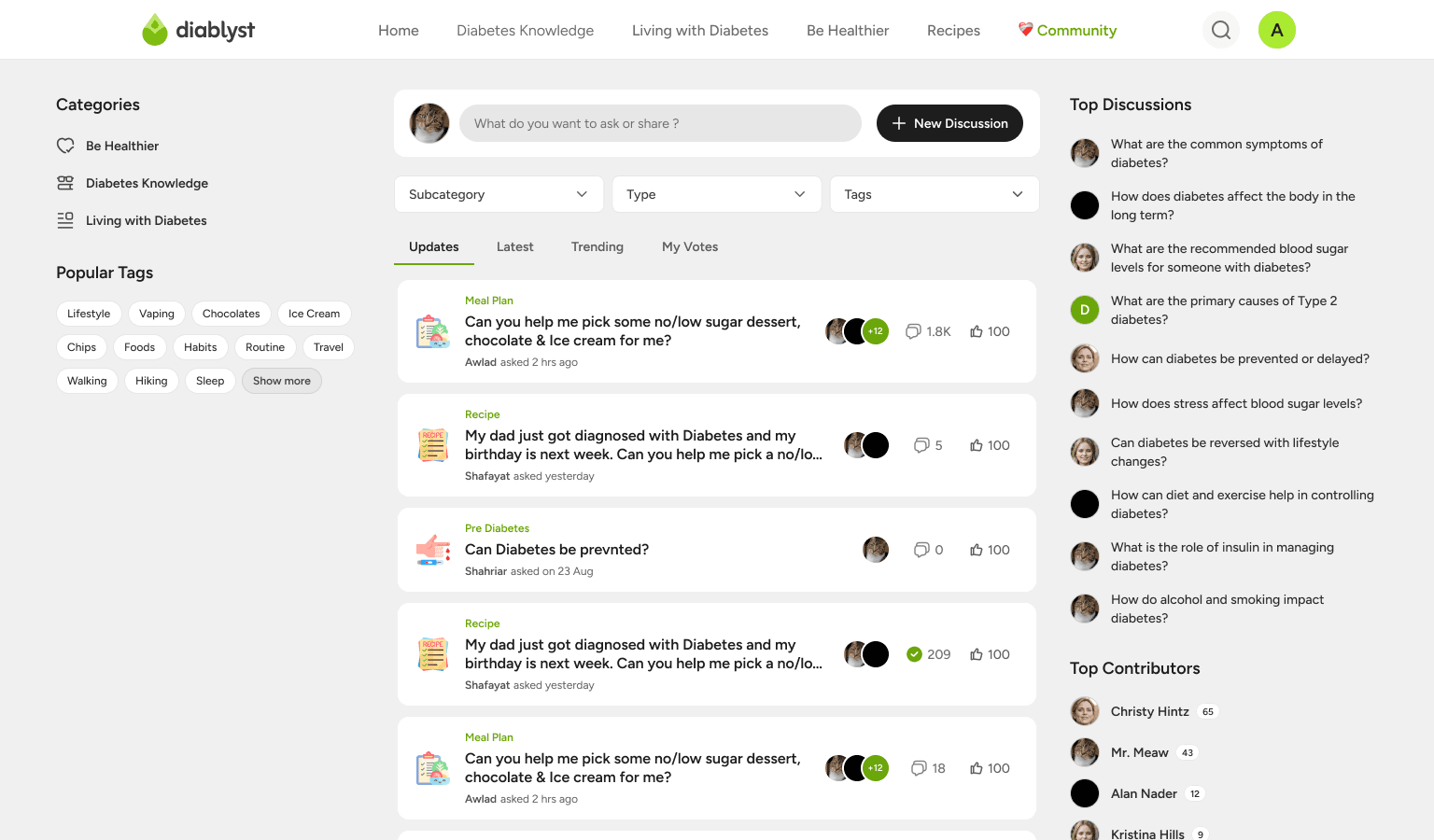The height and width of the screenshot is (840, 1434).
Task: Open the search magnifier icon
Action: coord(1221,29)
